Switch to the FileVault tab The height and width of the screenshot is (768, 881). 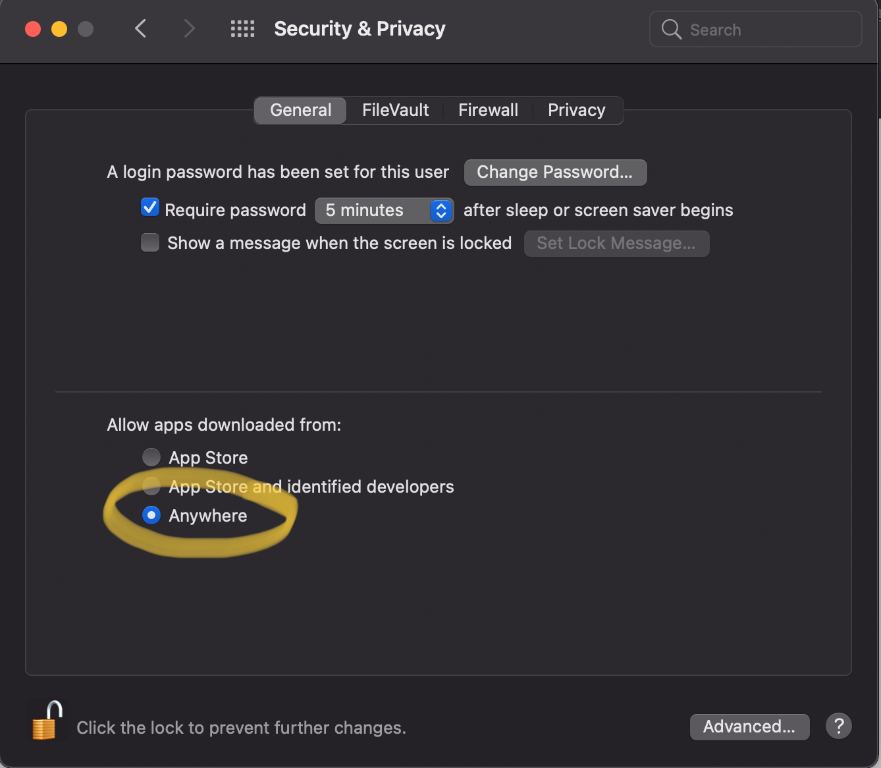coord(395,110)
